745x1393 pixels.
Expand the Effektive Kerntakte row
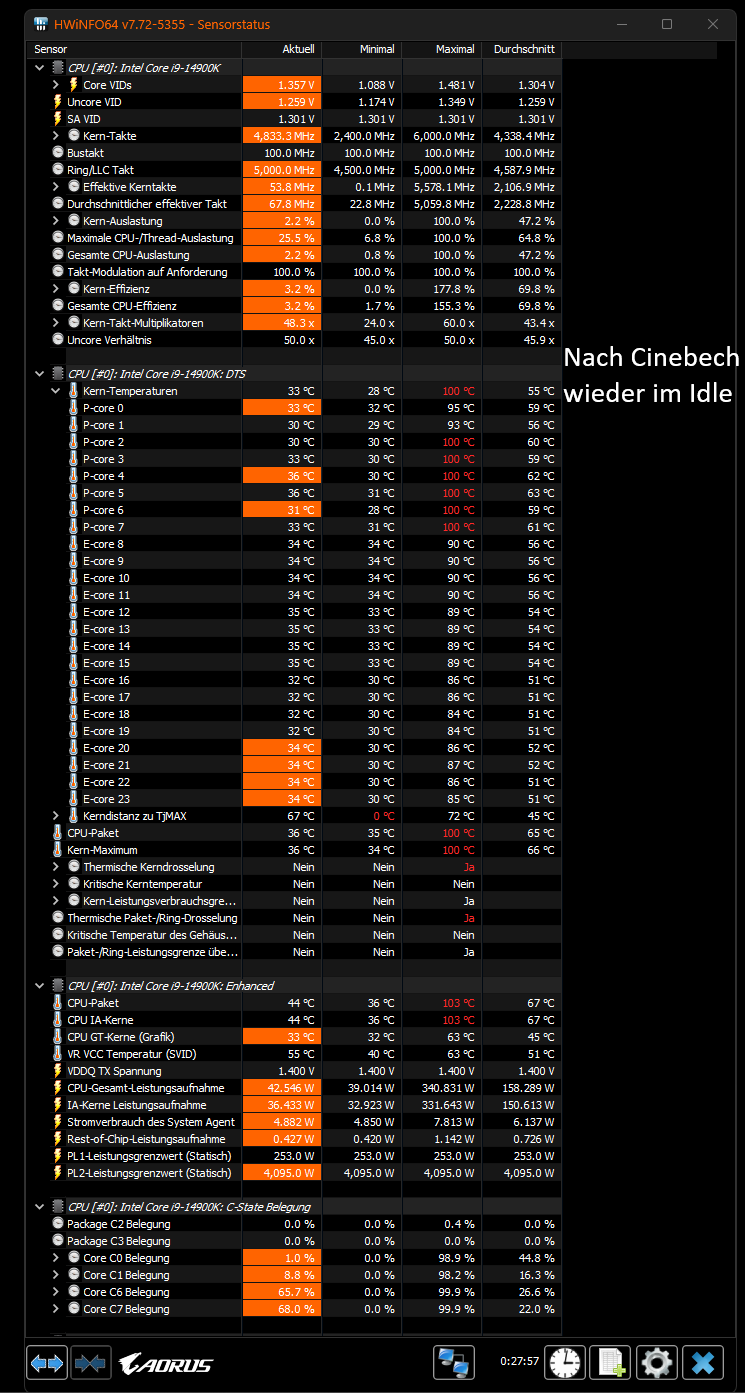pos(56,187)
